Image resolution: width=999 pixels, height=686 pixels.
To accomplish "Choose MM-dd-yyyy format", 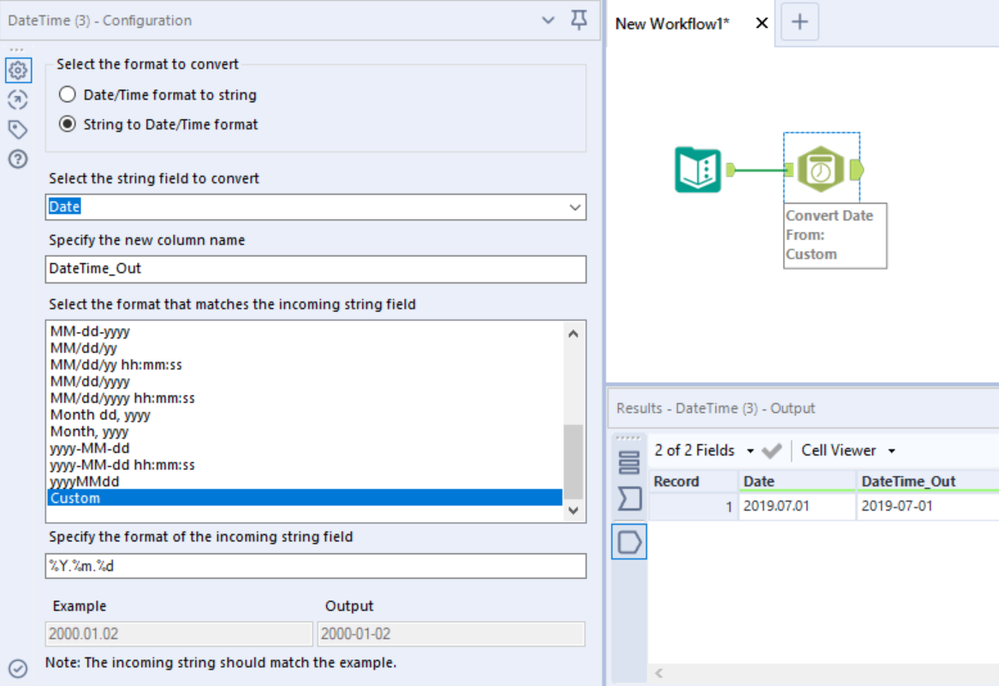I will click(305, 331).
